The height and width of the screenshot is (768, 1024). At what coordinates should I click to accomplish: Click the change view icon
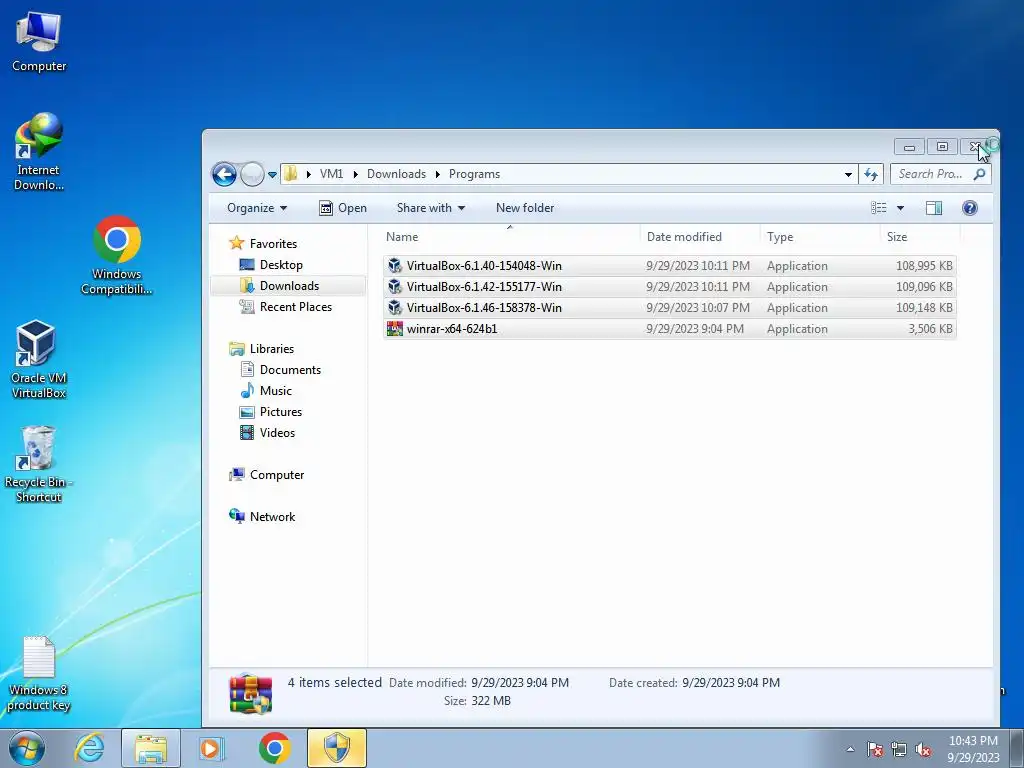879,208
